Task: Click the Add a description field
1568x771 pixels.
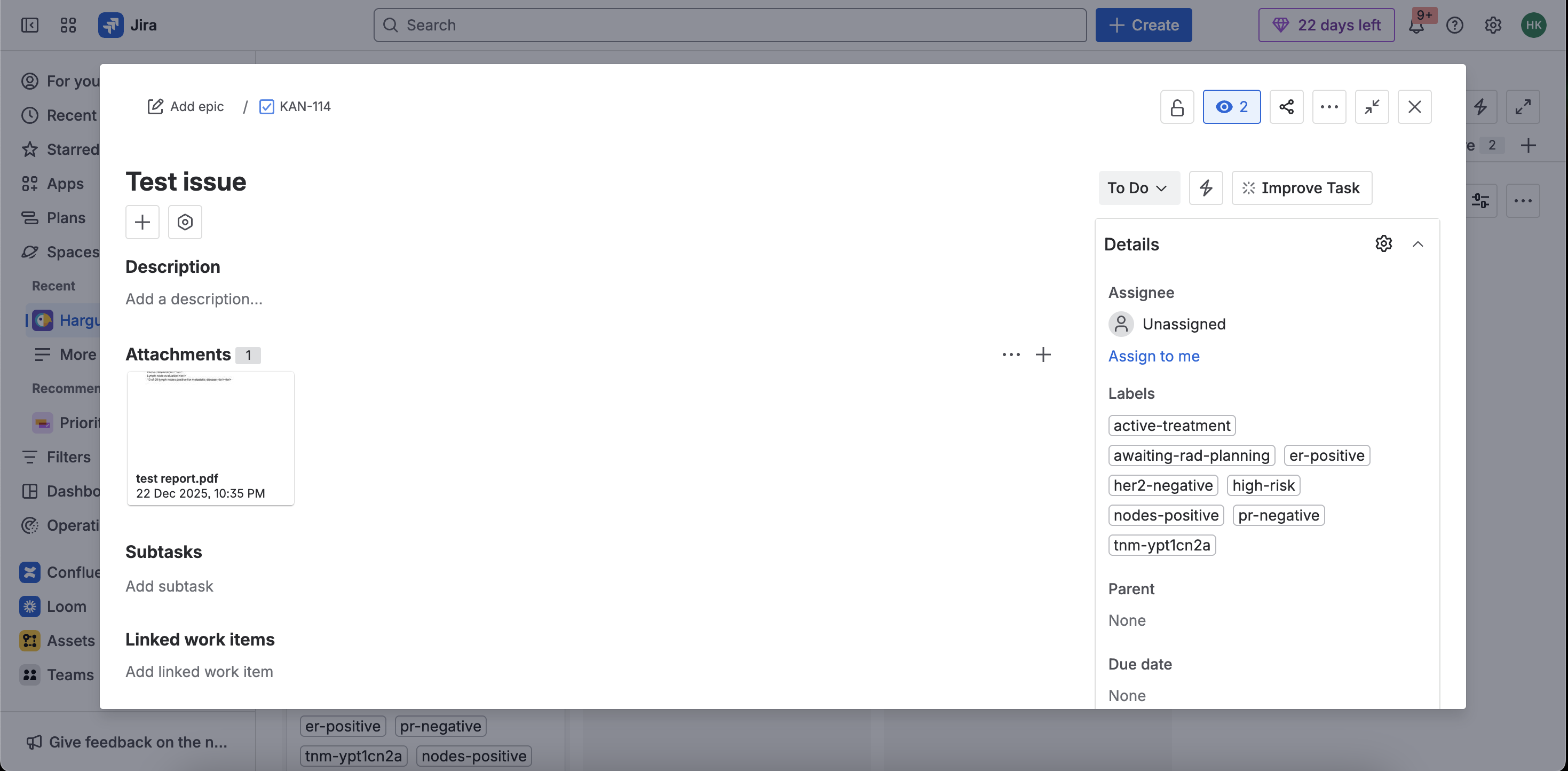Action: click(x=194, y=299)
